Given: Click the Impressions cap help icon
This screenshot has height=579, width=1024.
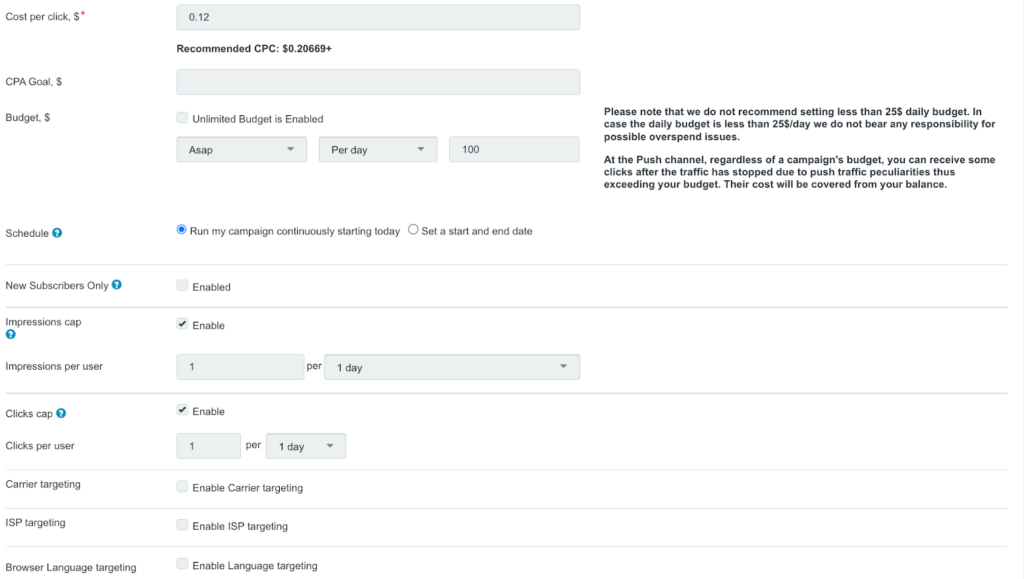Looking at the screenshot, I should pos(11,335).
